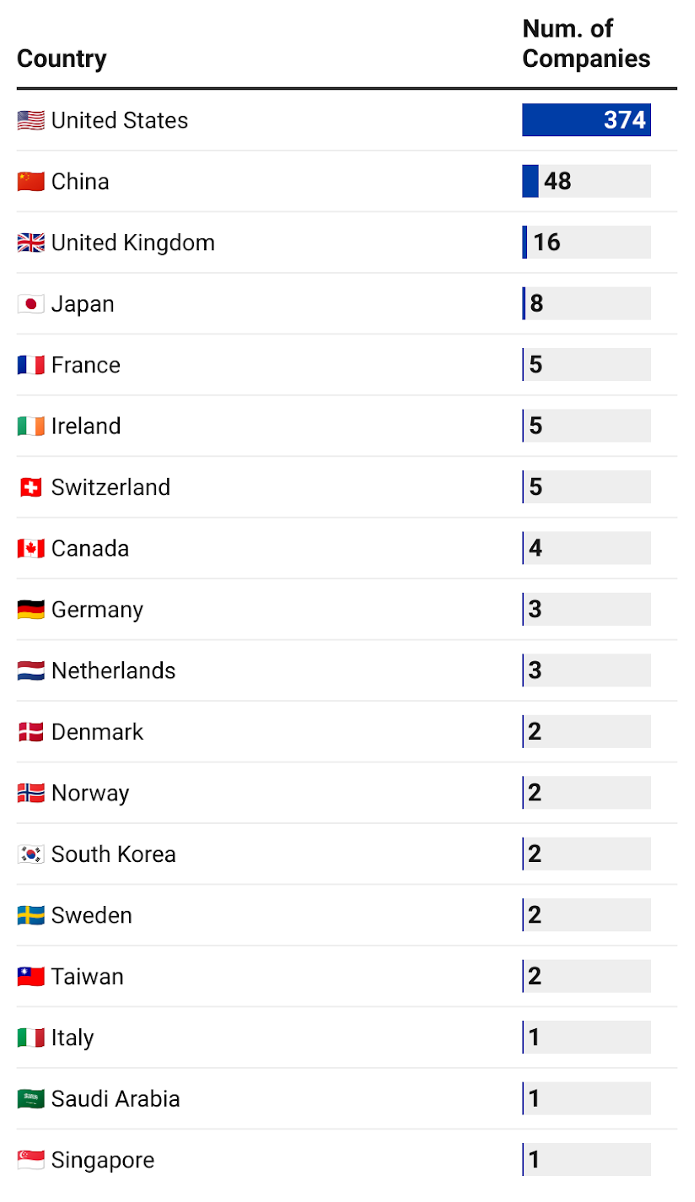This screenshot has width=695, height=1202.
Task: Click the Saudi Arabia flag icon
Action: [x=31, y=1099]
